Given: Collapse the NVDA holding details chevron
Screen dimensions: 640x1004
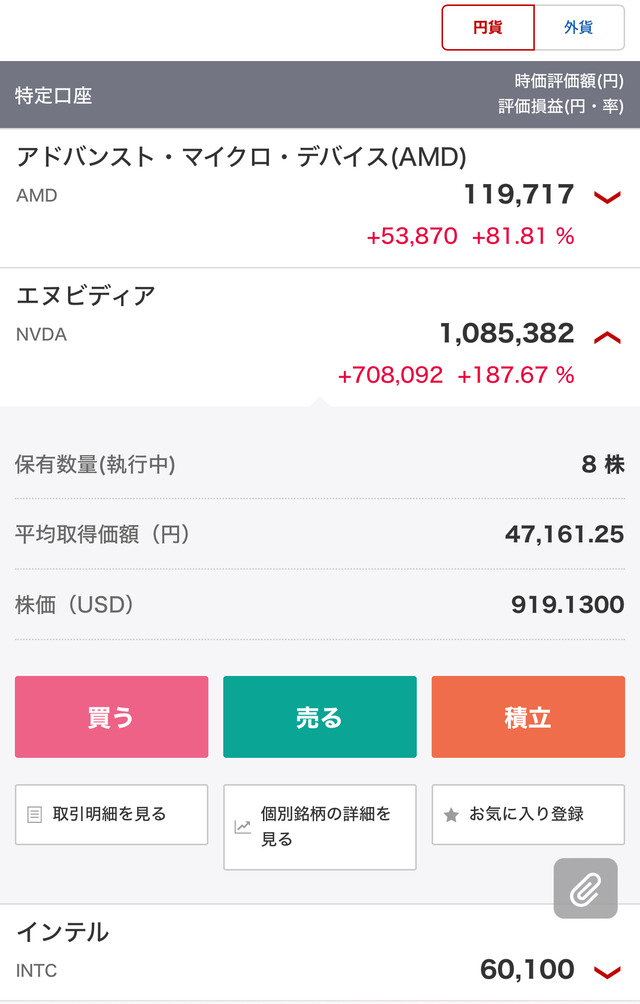Looking at the screenshot, I should point(607,337).
